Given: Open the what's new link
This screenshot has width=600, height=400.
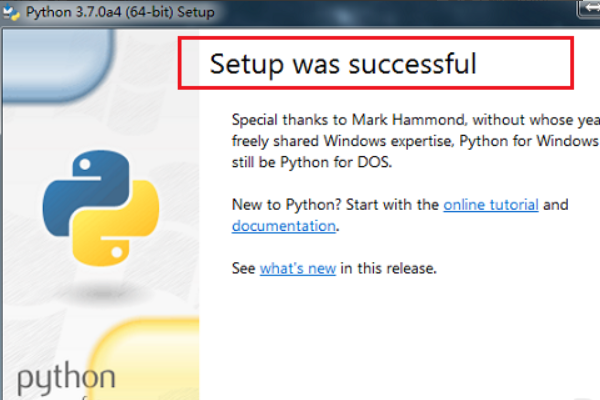Looking at the screenshot, I should pos(297,268).
